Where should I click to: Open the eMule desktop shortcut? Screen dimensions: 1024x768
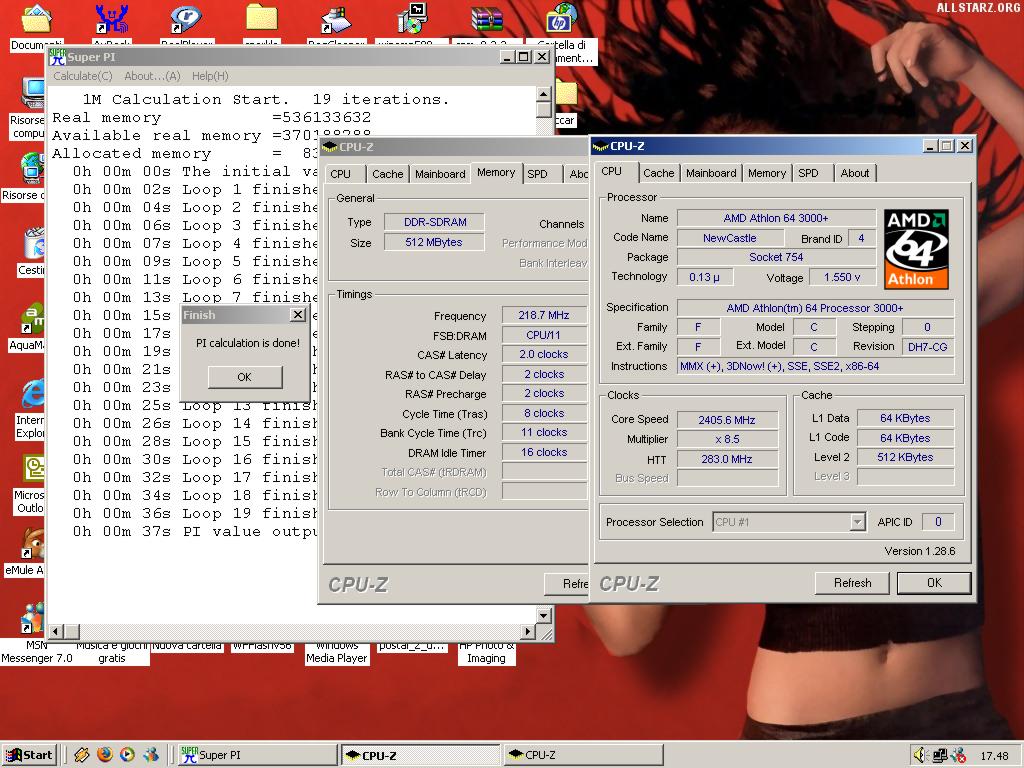[x=31, y=544]
